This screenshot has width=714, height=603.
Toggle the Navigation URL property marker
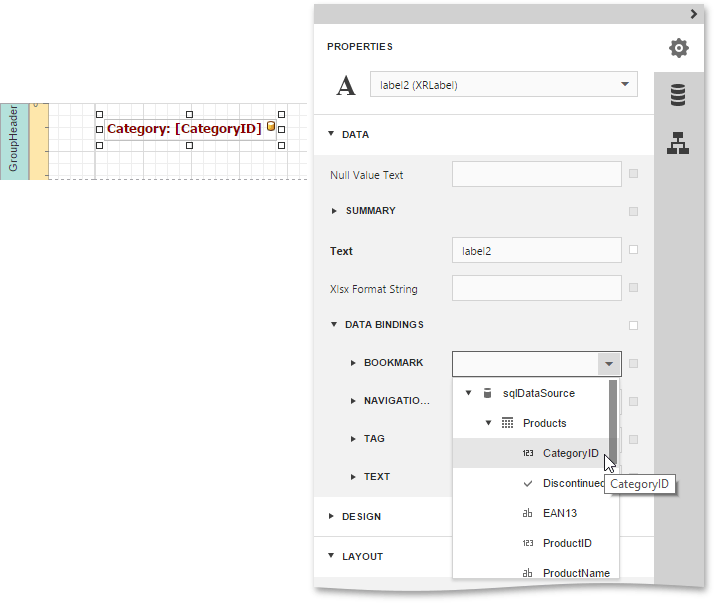point(633,401)
